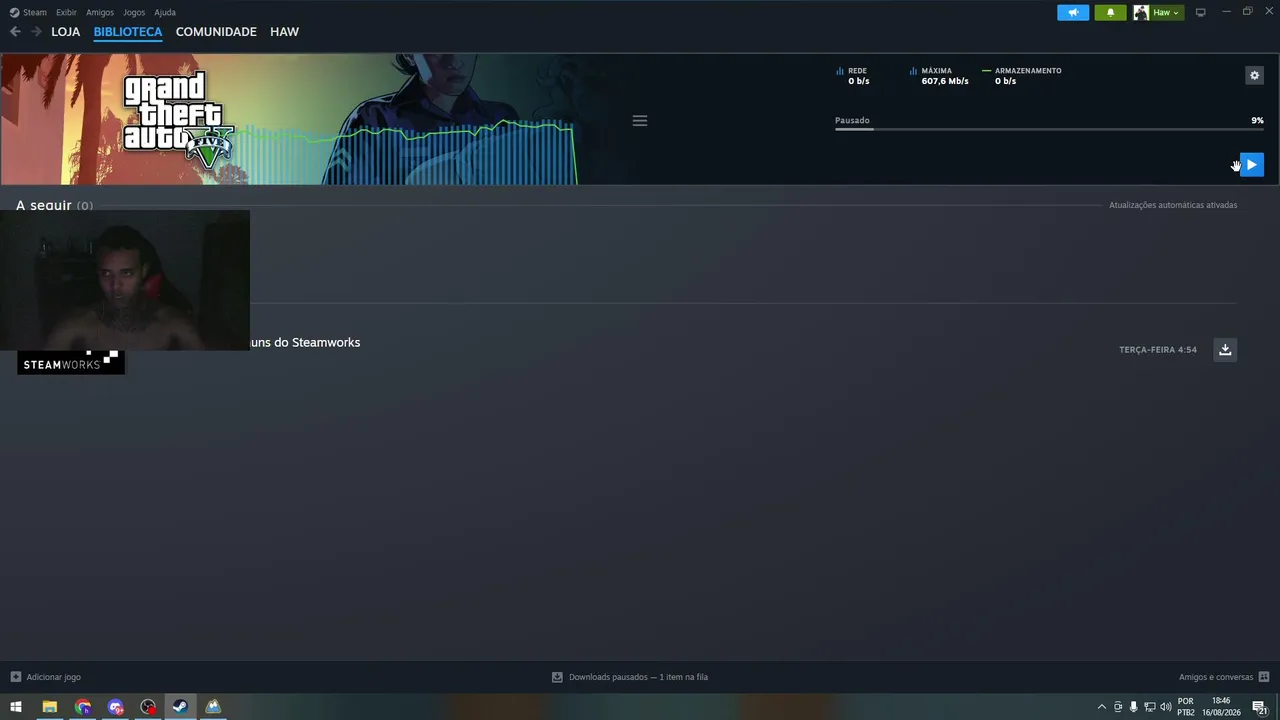Image resolution: width=1280 pixels, height=720 pixels.
Task: Open Windows notification center
Action: 1260,707
